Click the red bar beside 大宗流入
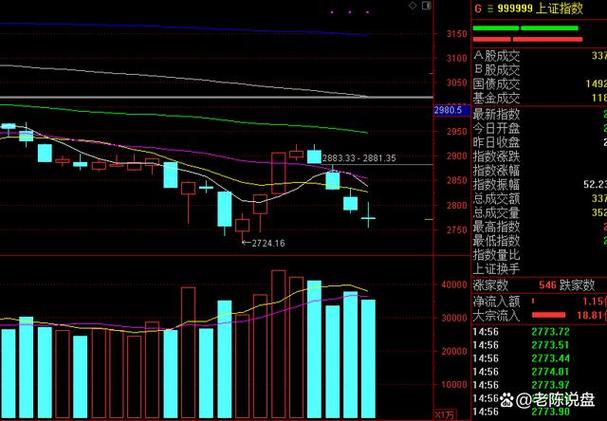The height and width of the screenshot is (421, 607). [565, 317]
